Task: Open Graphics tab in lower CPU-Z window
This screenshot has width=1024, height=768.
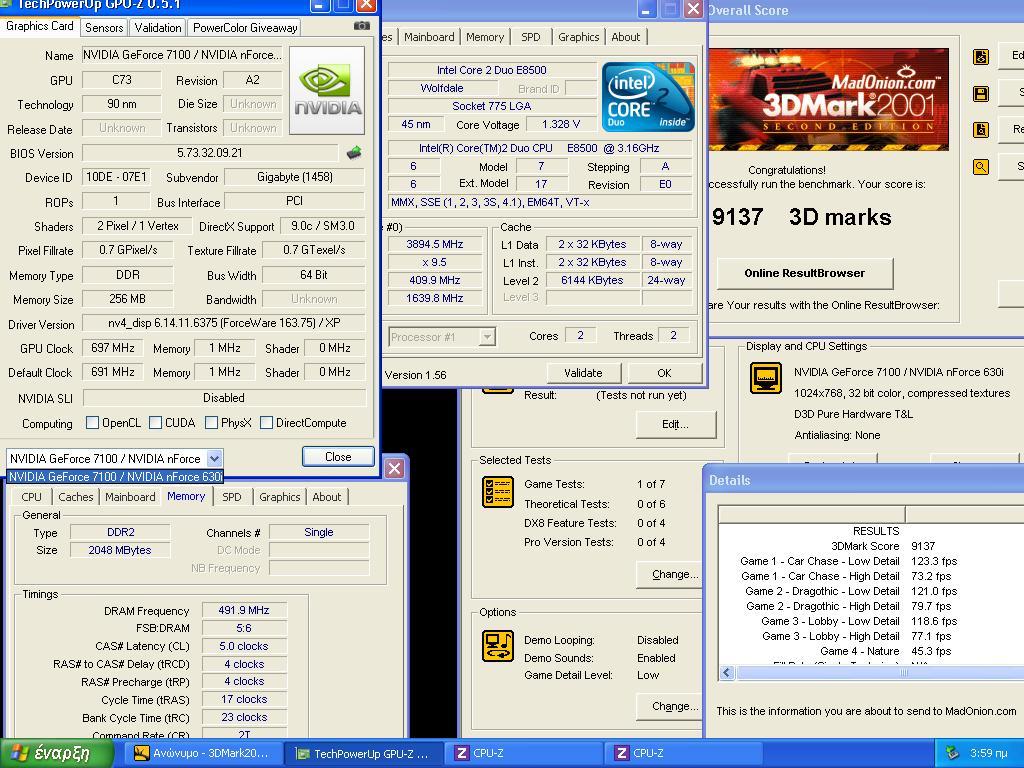Action: (280, 497)
